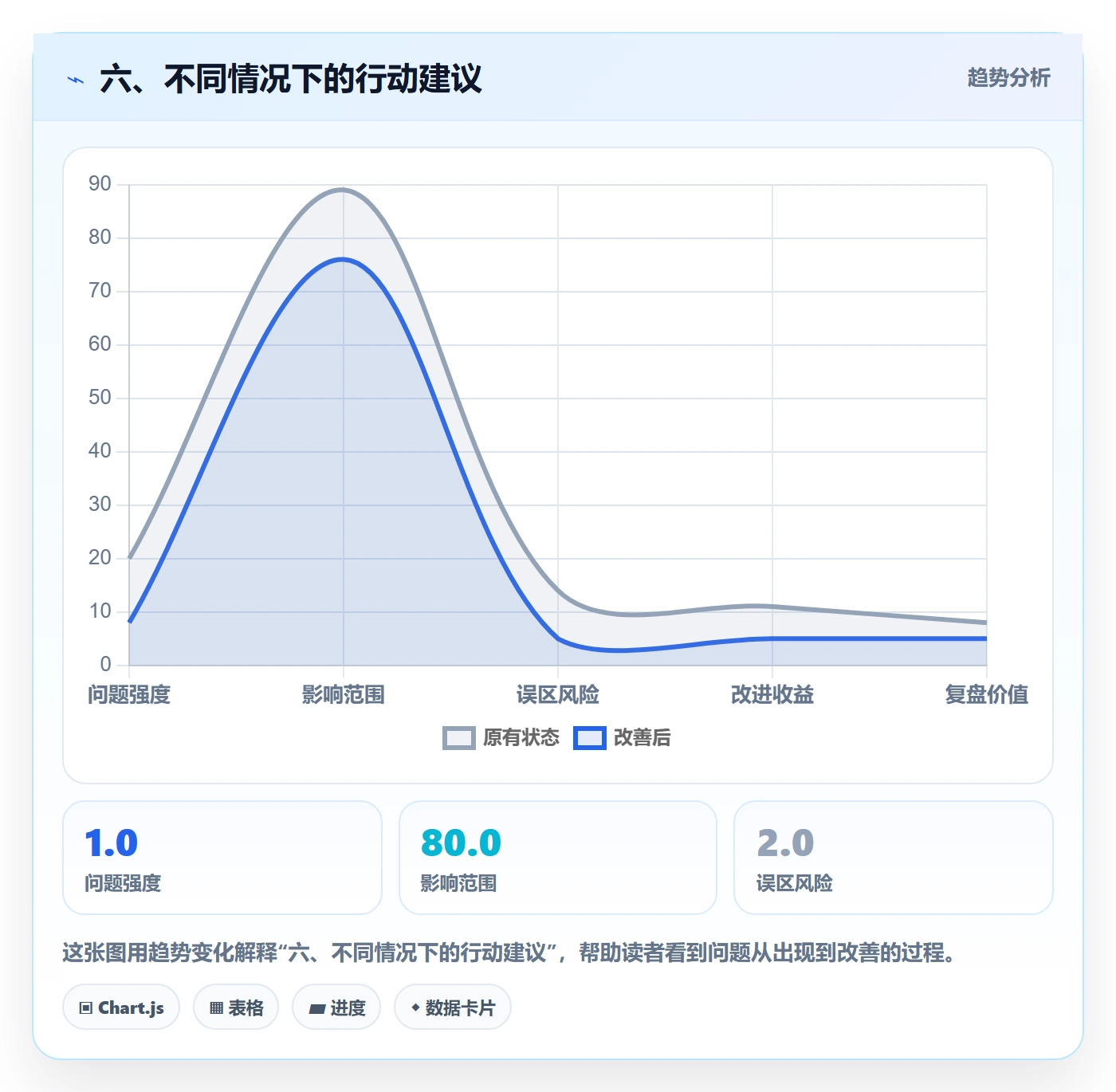Screen dimensions: 1116x1092
Task: Toggle the 原有状态 legend swatch
Action: click(459, 738)
